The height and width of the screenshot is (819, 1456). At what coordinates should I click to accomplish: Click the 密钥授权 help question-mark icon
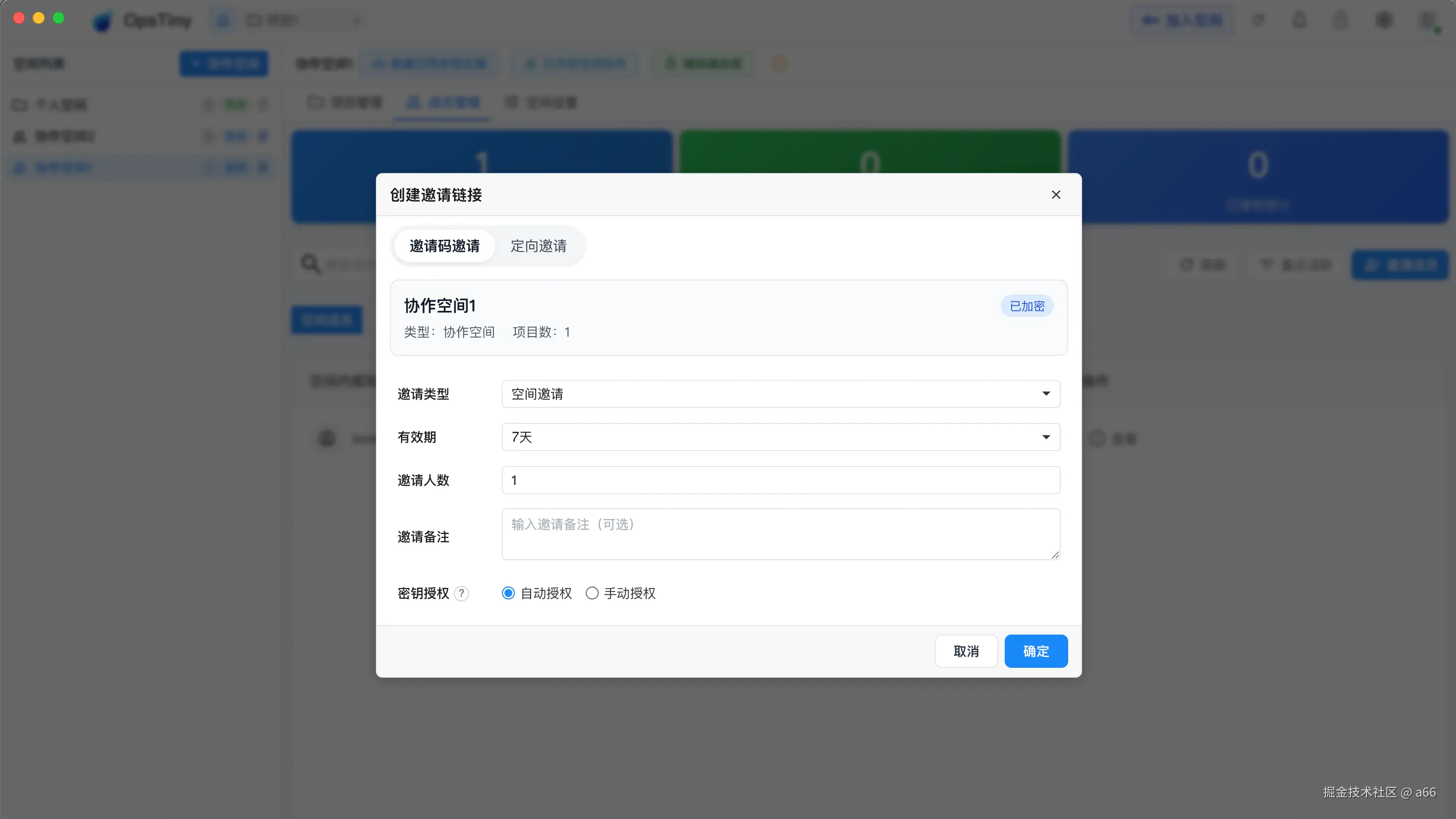[x=461, y=593]
